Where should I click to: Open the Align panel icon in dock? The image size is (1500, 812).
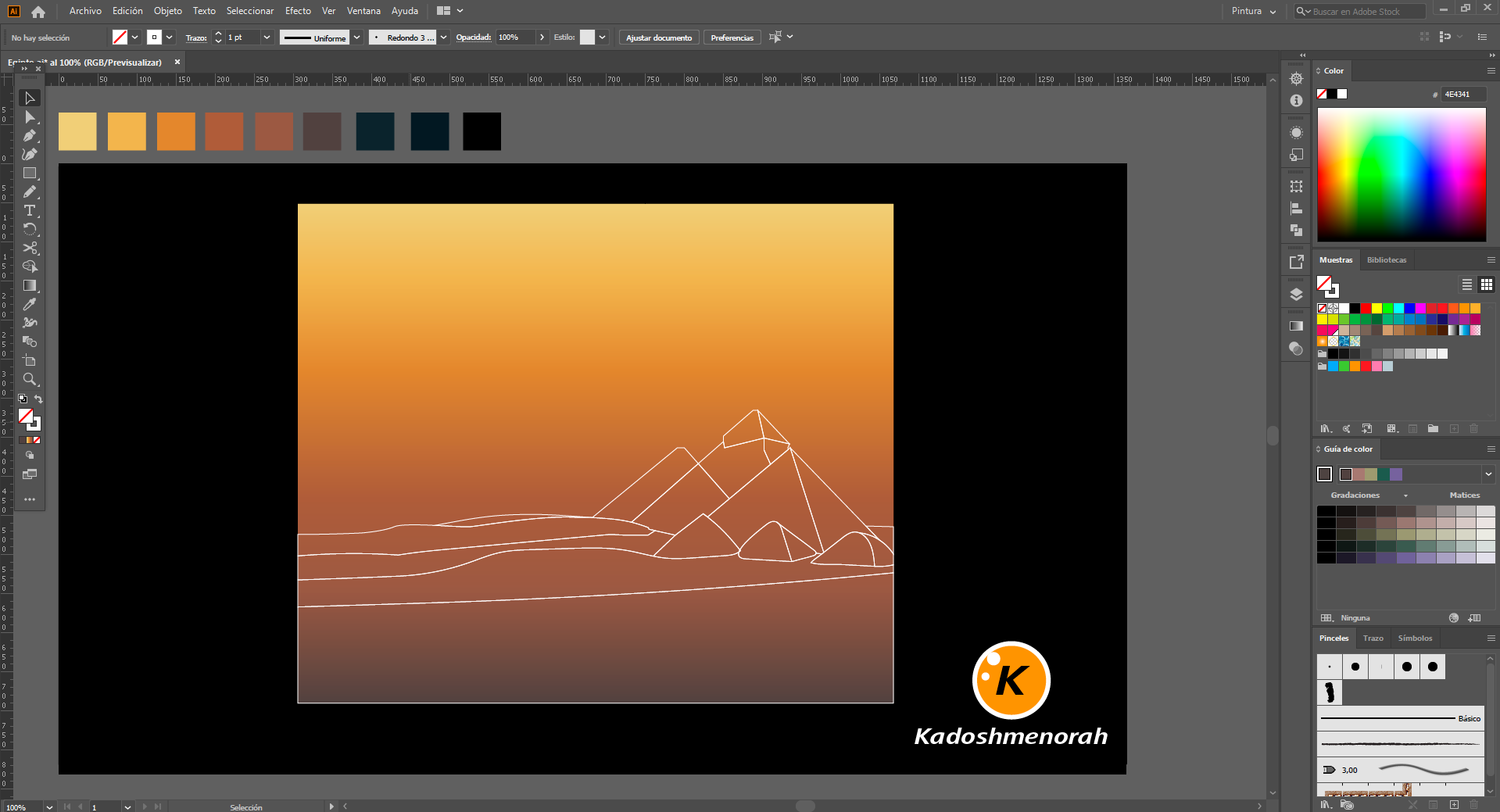[x=1296, y=208]
